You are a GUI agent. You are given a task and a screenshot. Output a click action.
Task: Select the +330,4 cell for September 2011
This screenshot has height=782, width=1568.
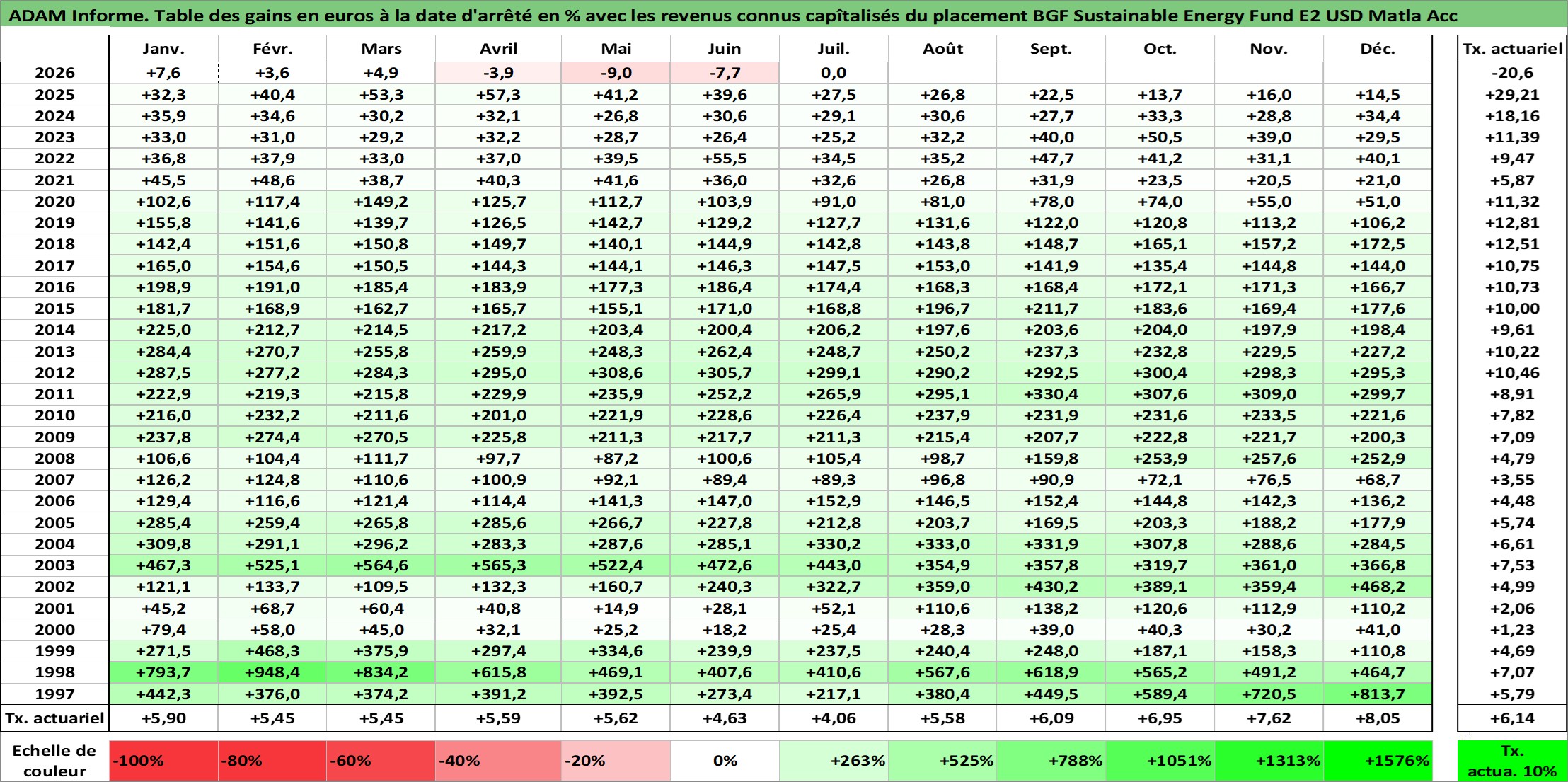tap(1051, 394)
